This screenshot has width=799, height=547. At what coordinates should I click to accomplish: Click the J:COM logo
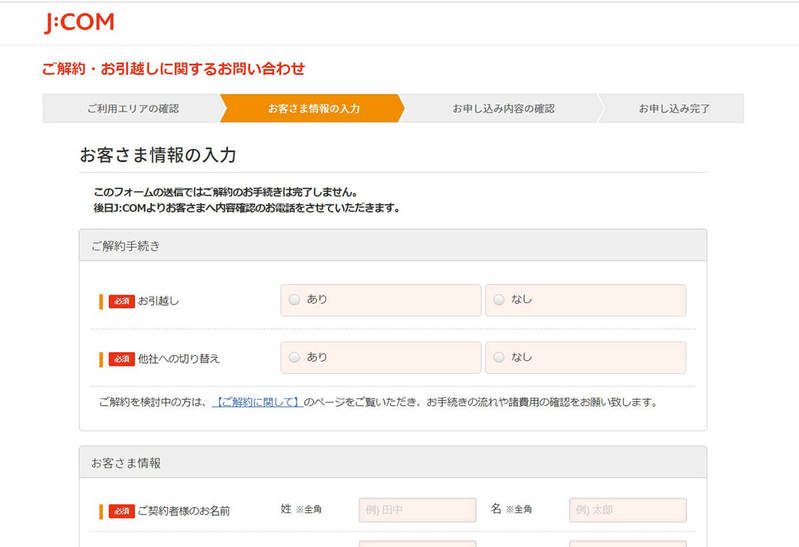[79, 22]
